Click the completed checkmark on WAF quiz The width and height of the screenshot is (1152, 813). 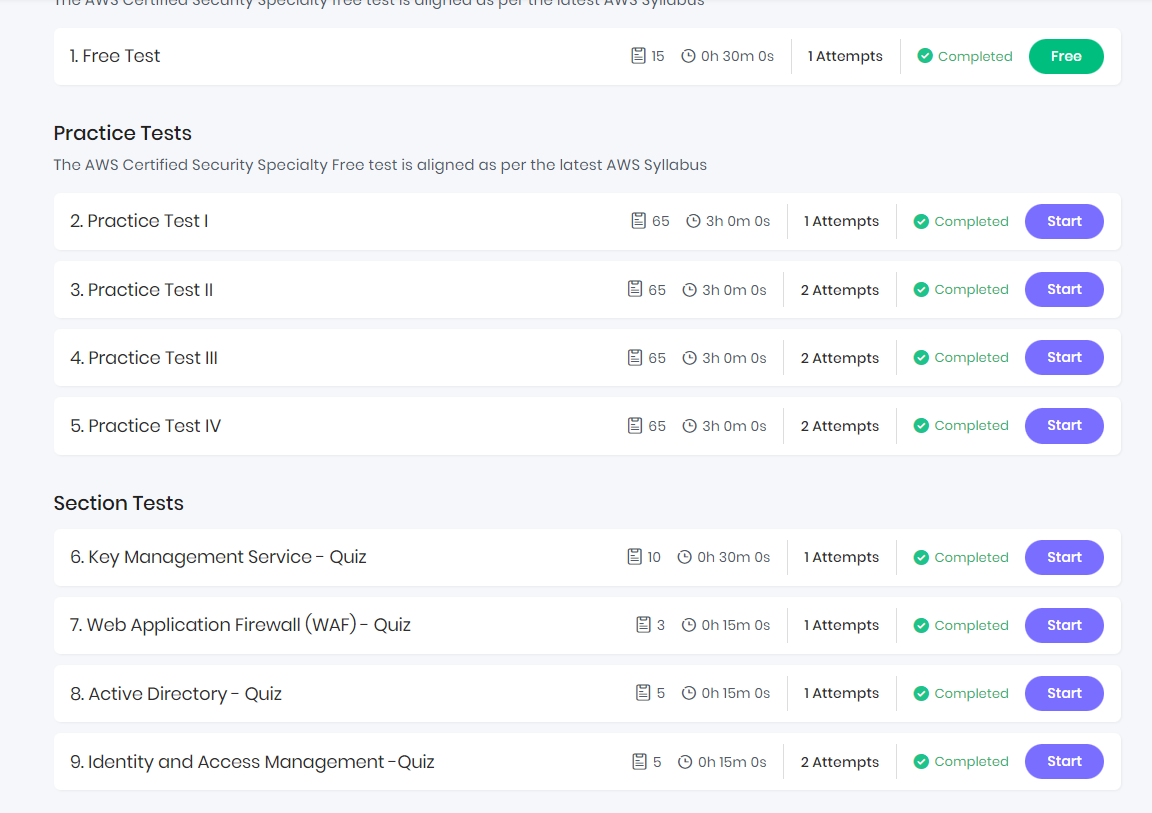(x=921, y=626)
